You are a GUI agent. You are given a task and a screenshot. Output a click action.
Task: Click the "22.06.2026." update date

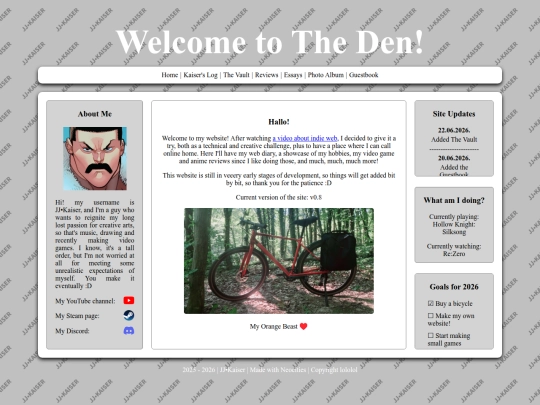454,130
